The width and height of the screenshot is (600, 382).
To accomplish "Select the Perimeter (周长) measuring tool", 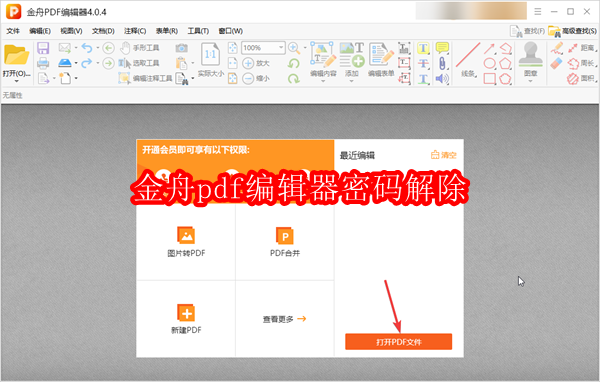I will point(581,63).
